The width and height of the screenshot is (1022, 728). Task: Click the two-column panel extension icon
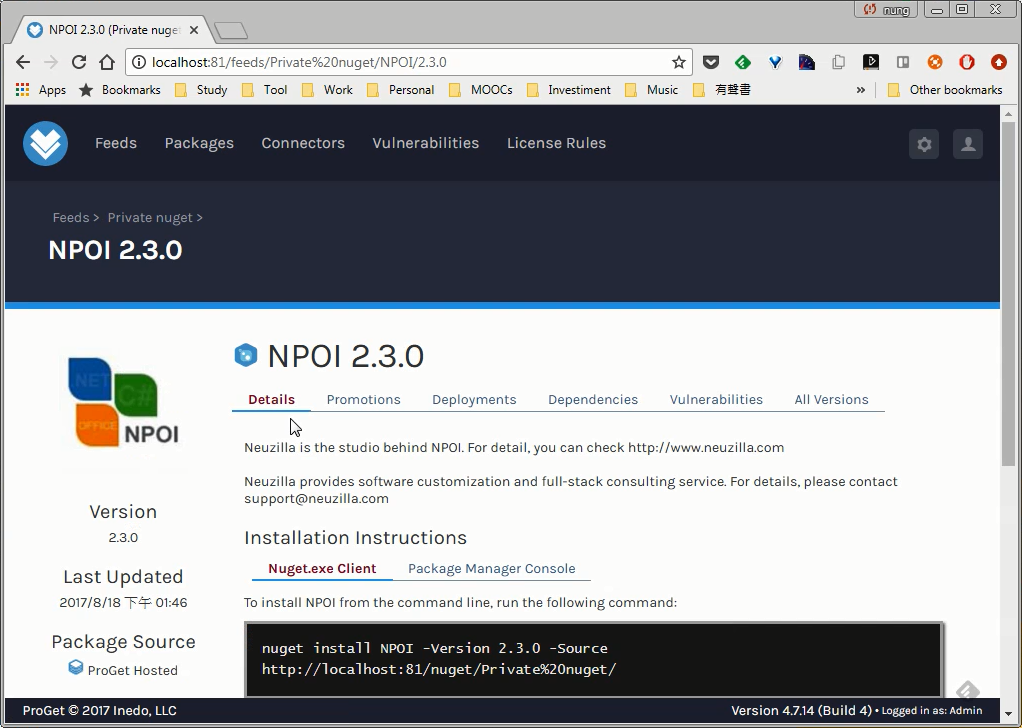[903, 62]
